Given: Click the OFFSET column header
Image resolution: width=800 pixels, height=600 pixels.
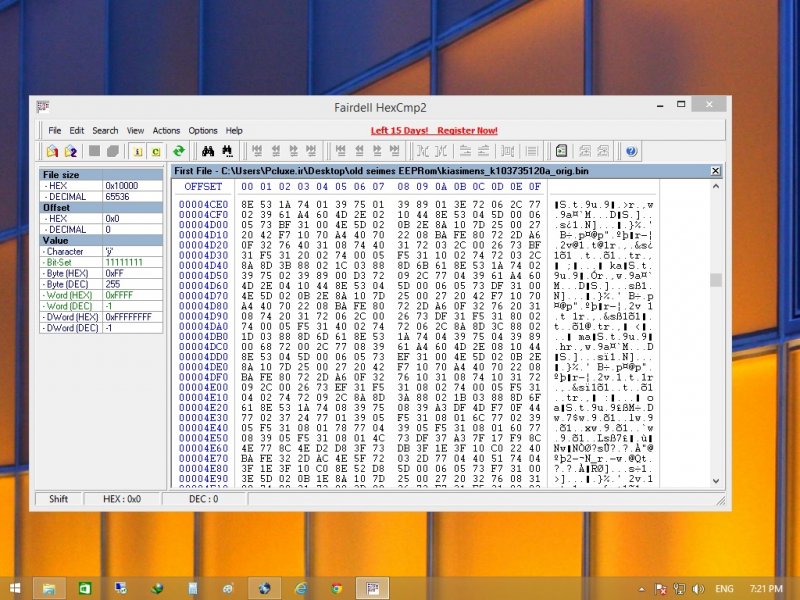Looking at the screenshot, I should tap(203, 187).
